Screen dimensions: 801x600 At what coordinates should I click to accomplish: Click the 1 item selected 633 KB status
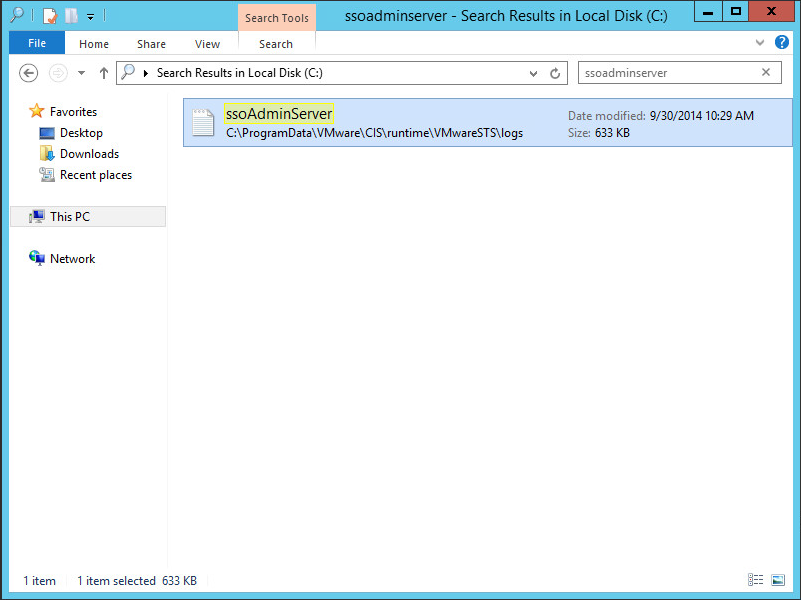coord(137,581)
